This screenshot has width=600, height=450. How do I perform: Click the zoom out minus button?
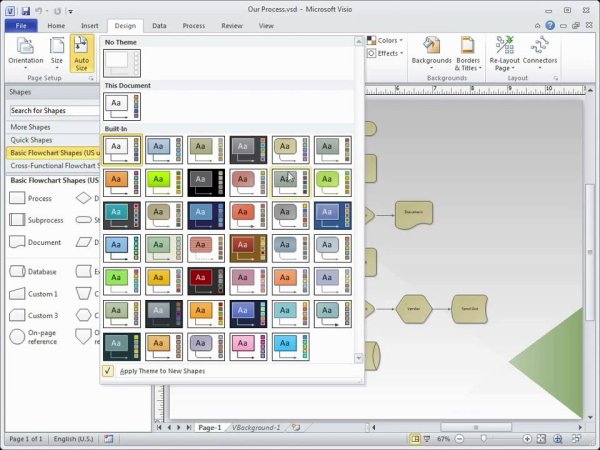[460, 439]
